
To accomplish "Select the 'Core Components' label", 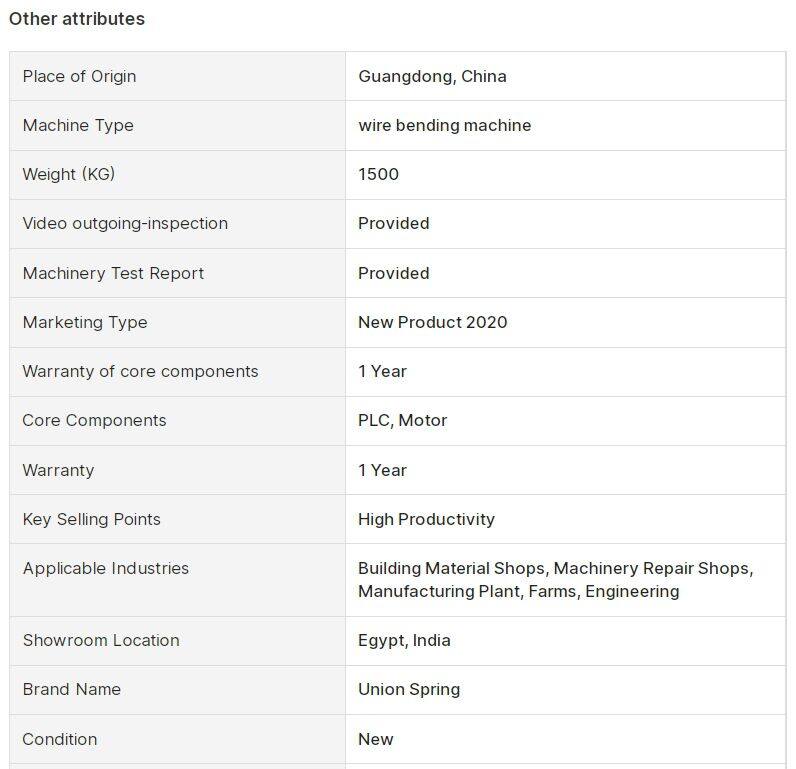I will click(x=94, y=420).
